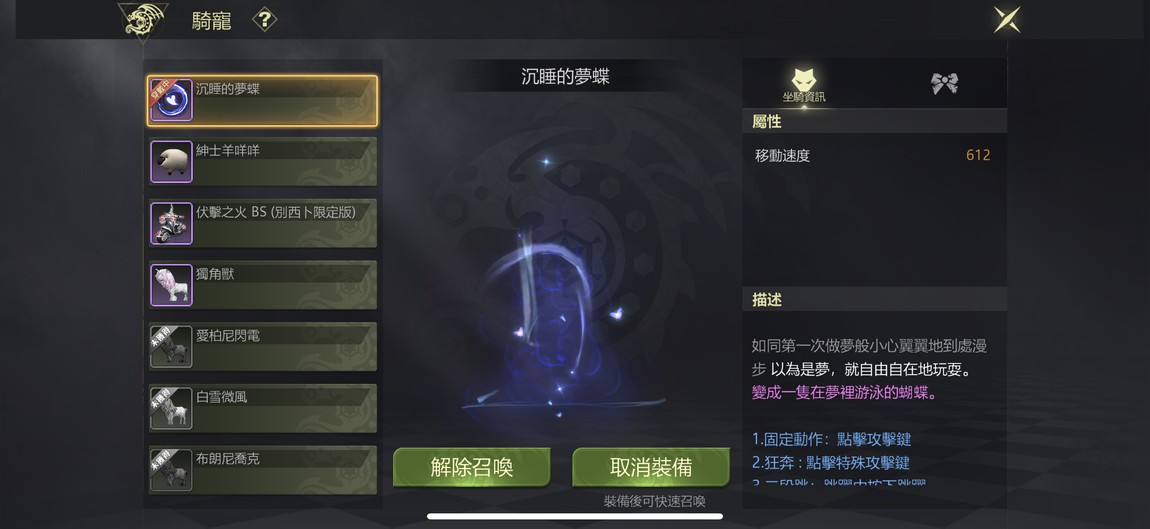Click the 取消裝備 button
The image size is (1150, 529).
point(651,467)
